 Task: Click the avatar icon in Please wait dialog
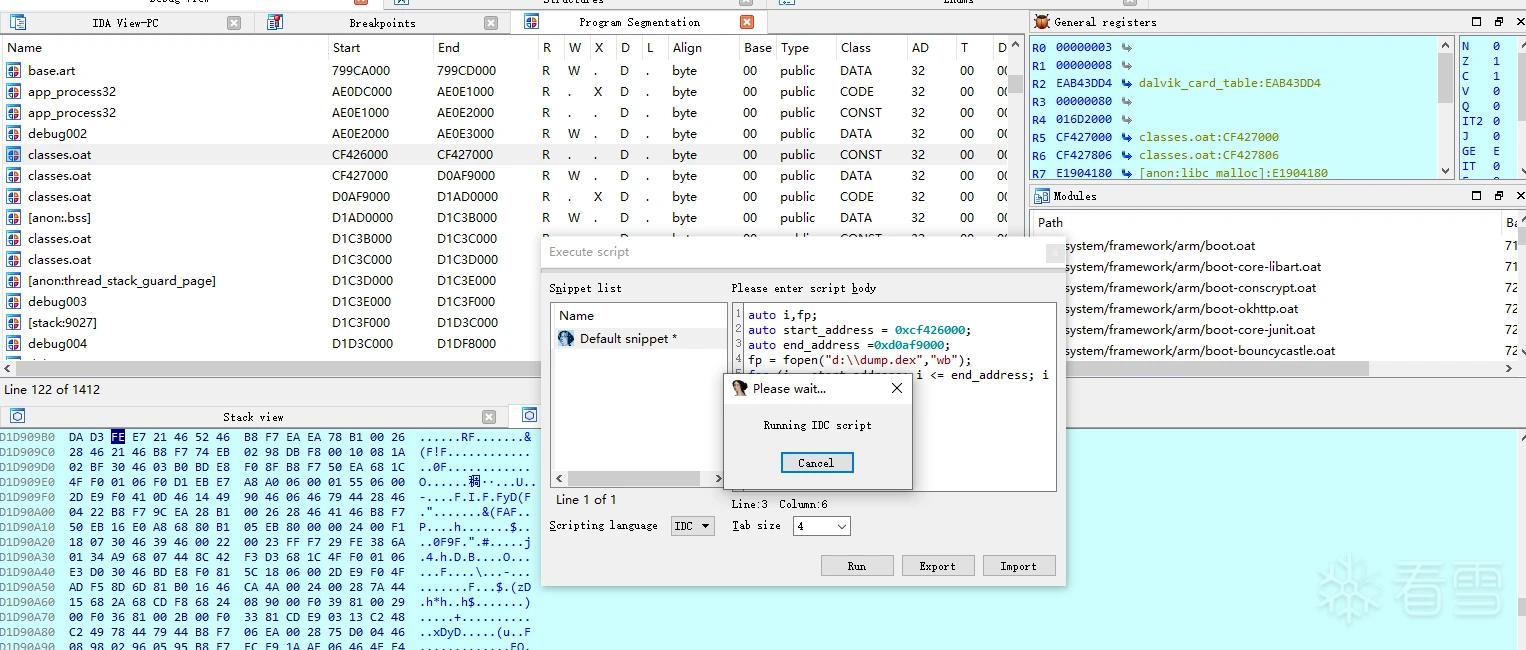740,388
